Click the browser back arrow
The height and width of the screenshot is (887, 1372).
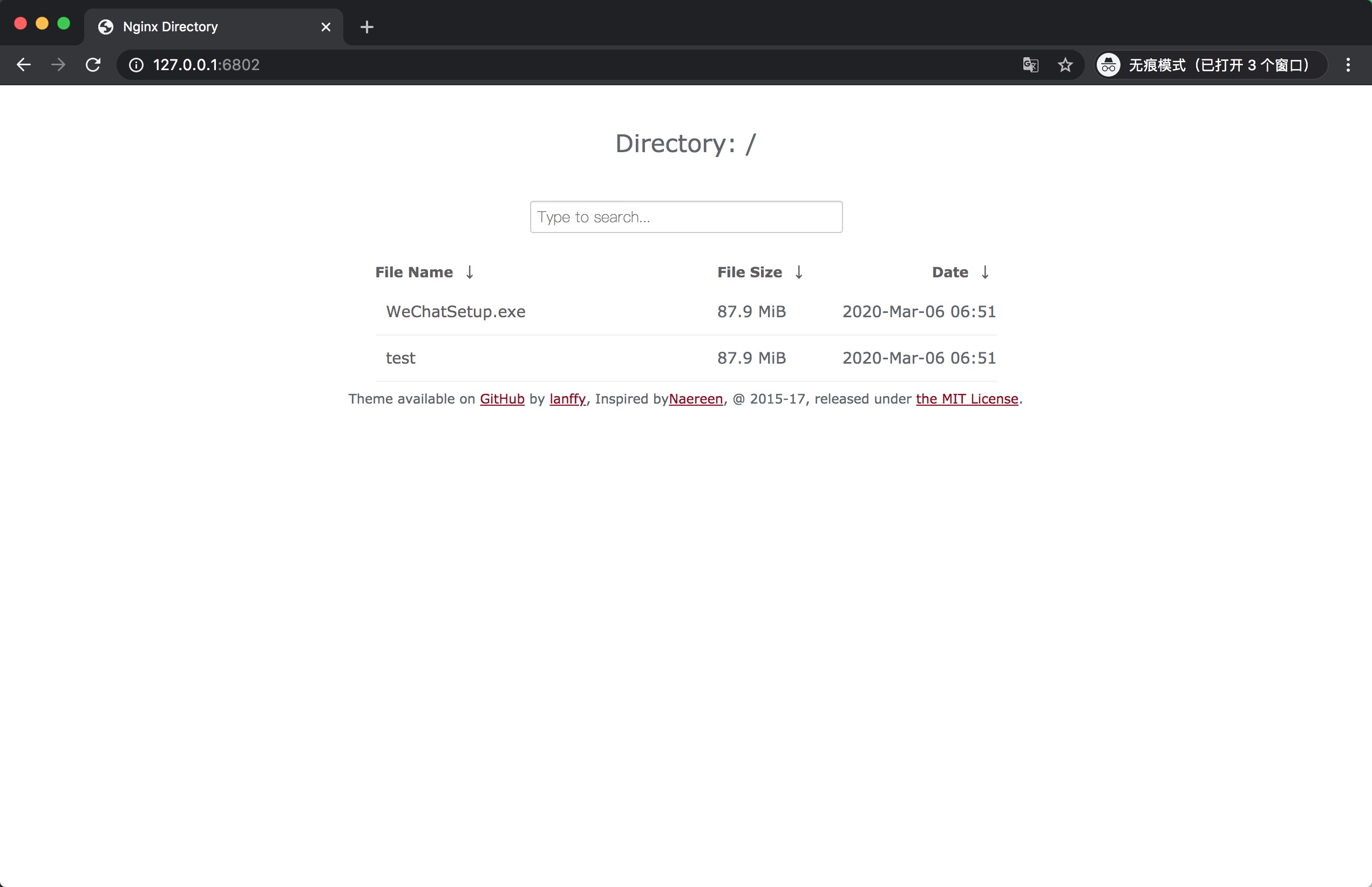24,65
